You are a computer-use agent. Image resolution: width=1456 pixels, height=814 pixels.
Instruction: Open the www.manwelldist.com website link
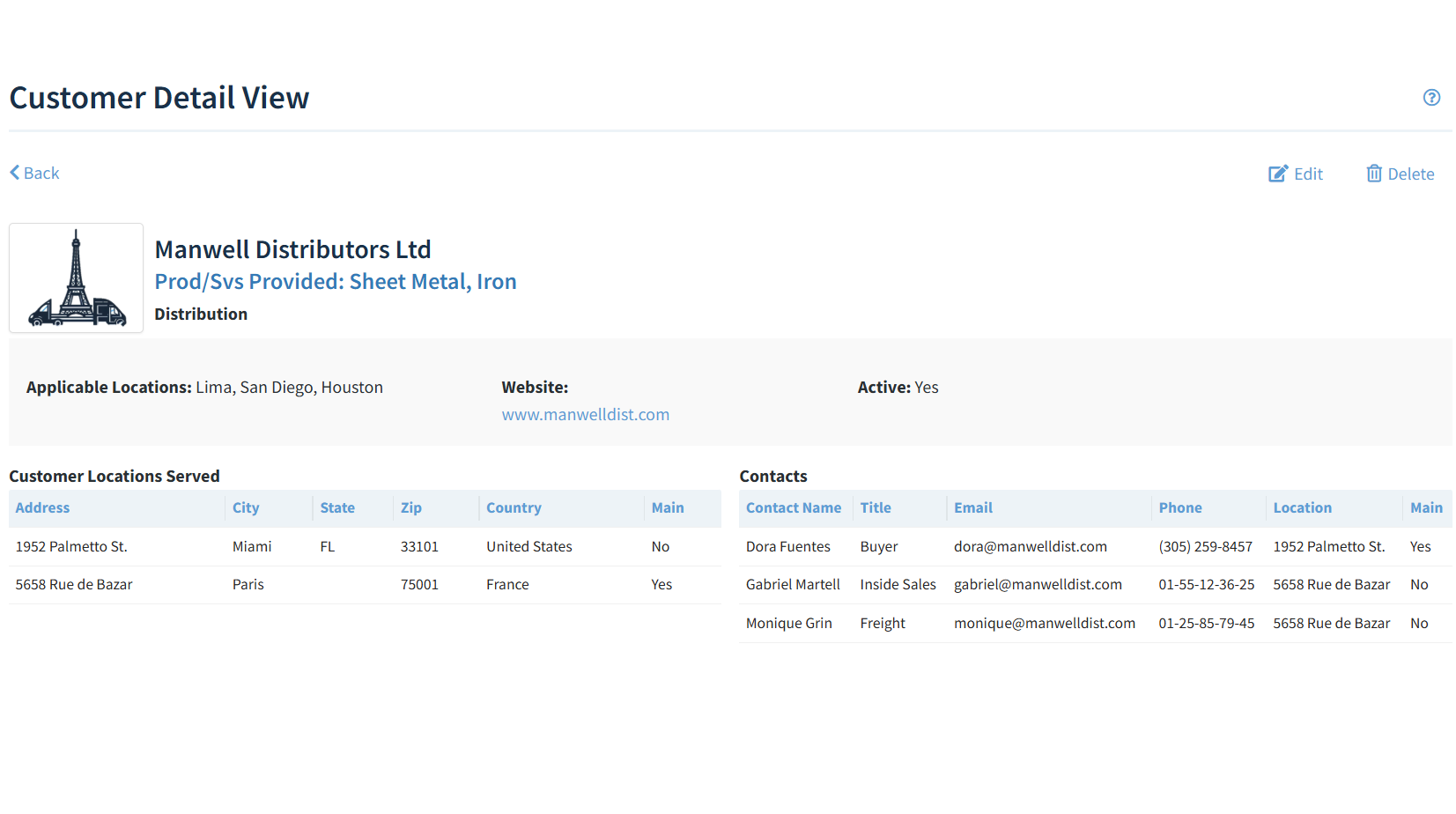point(585,415)
